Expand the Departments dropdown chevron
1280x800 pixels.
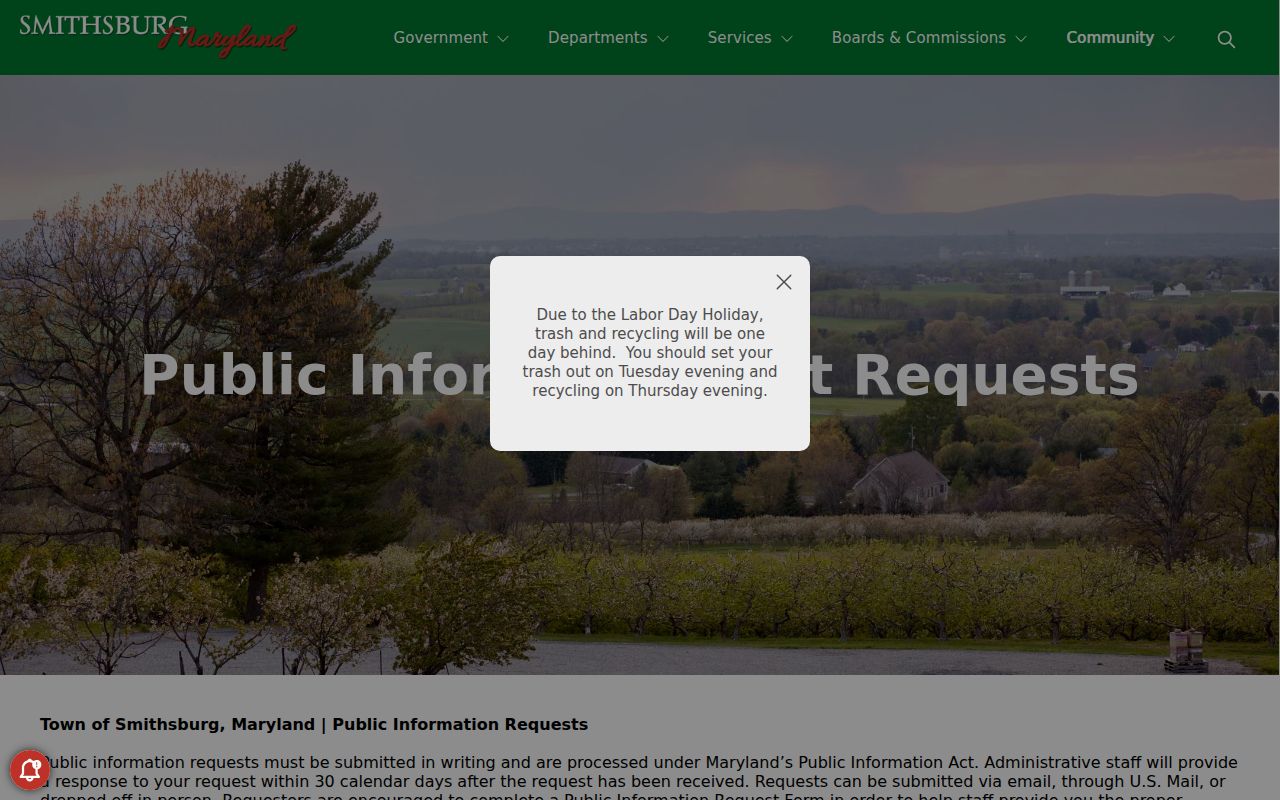[662, 39]
